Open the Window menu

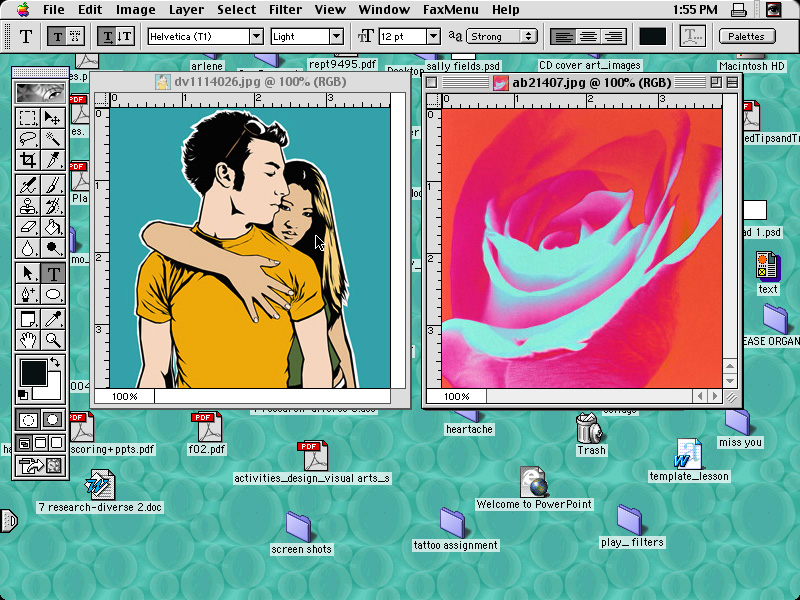tap(384, 10)
